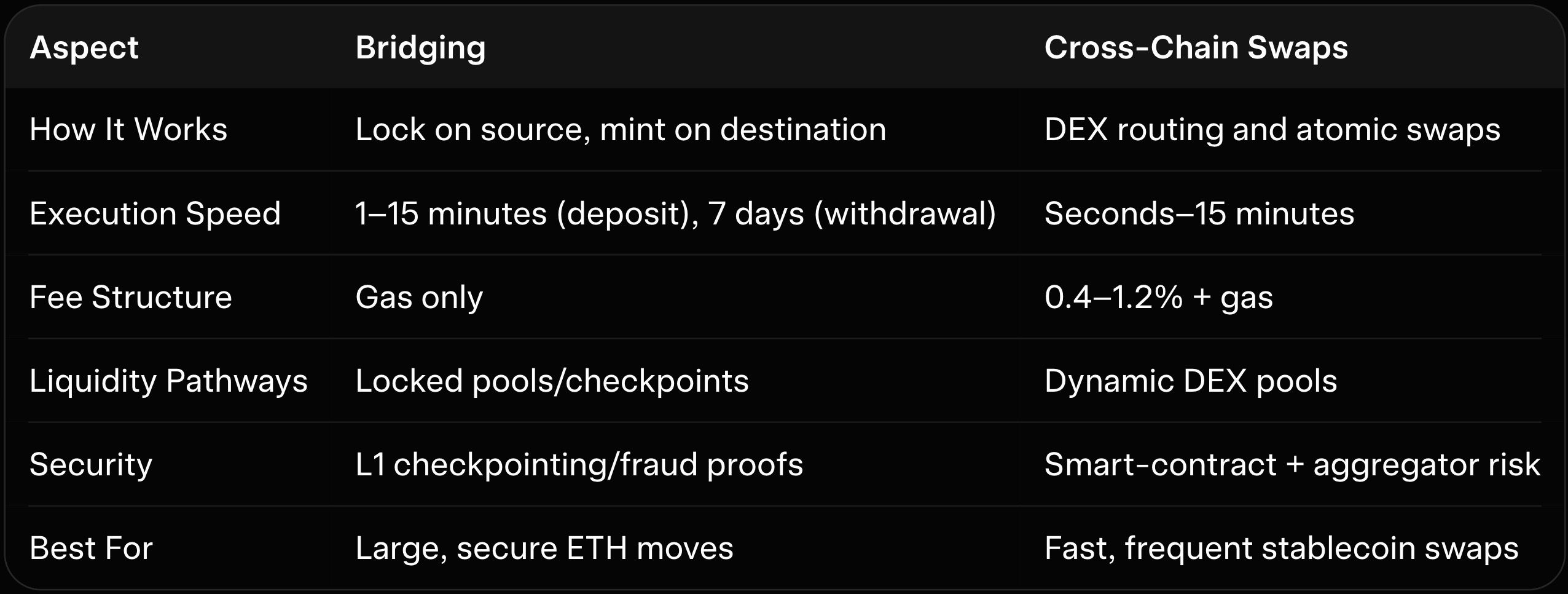Click the Execution Speed row label
This screenshot has width=1568, height=594.
[155, 213]
